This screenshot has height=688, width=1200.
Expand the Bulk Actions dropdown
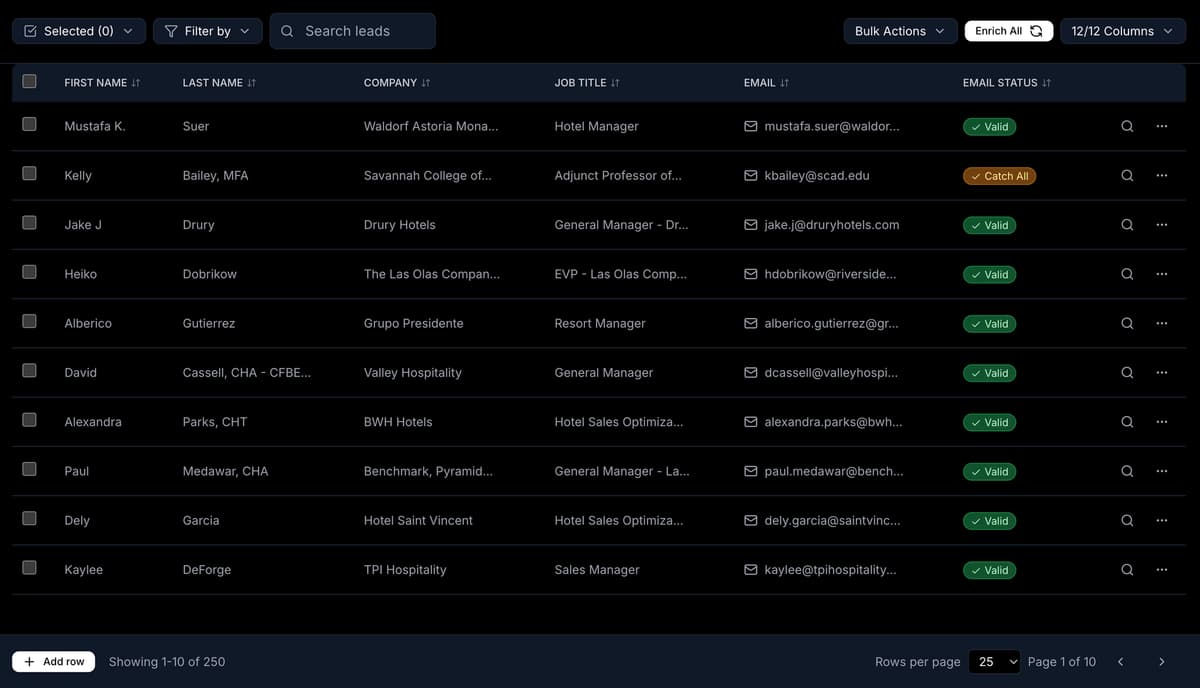point(899,31)
